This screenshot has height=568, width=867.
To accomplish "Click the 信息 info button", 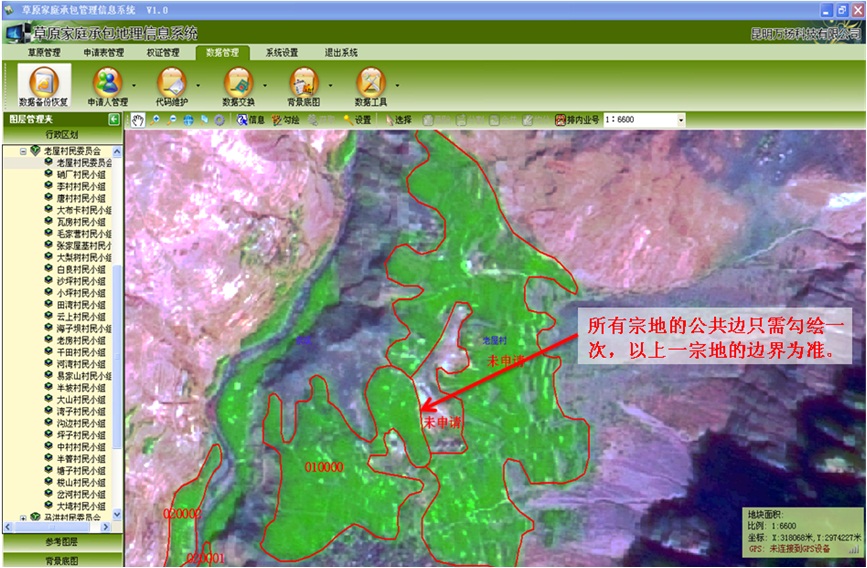I will (250, 120).
